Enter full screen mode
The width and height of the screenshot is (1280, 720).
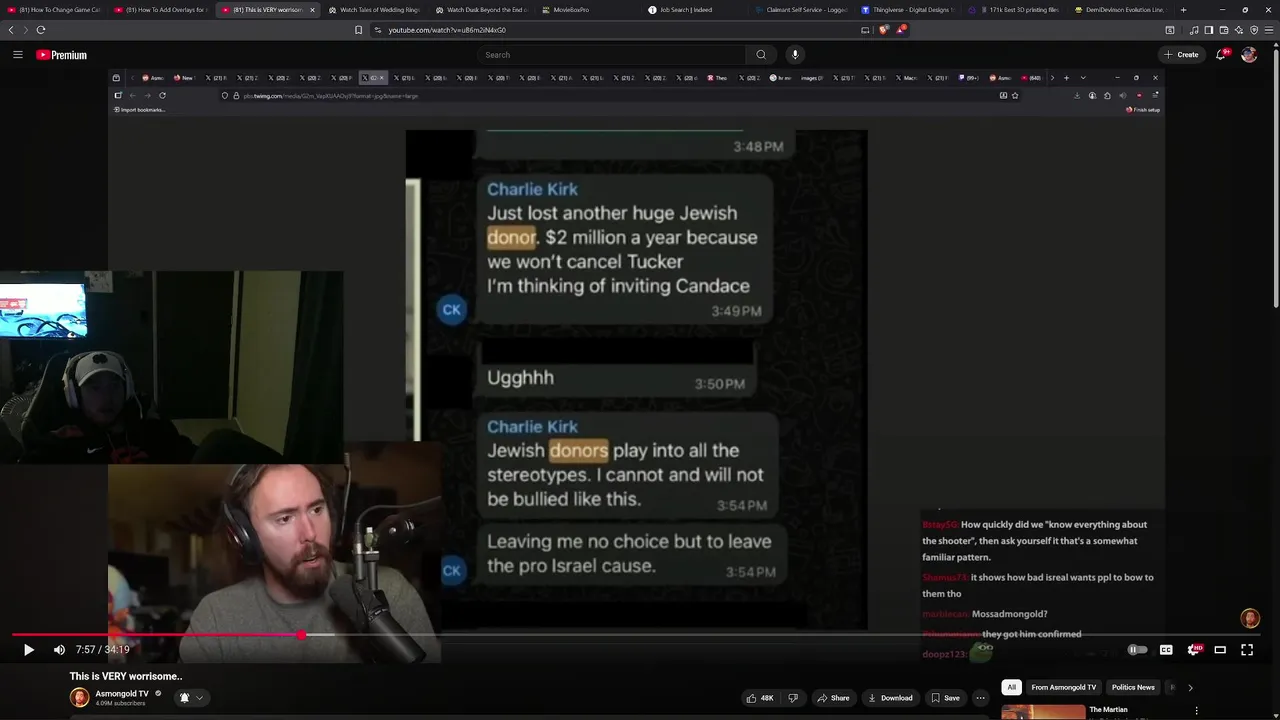[x=1247, y=650]
